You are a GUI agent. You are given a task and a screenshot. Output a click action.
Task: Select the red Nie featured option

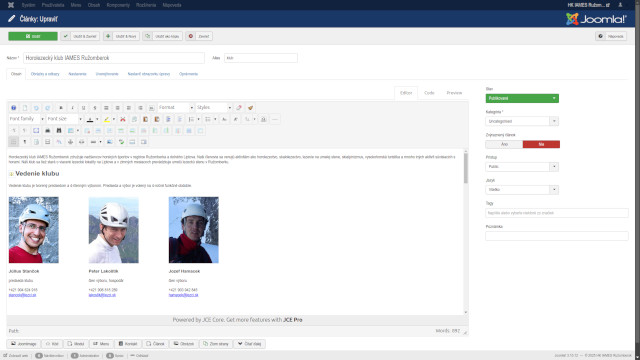541,144
